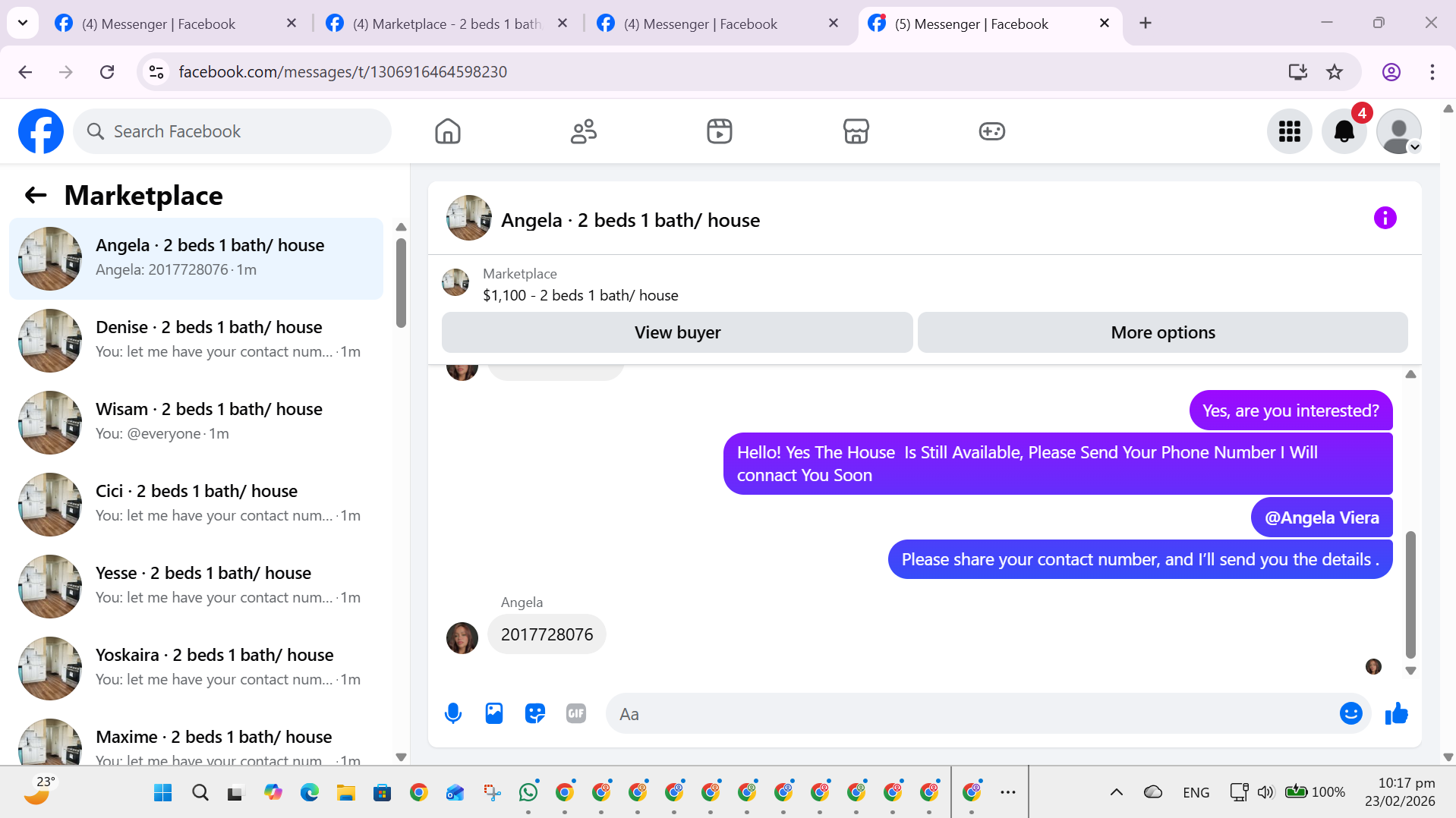Screen dimensions: 1456x818
Task: Click the listing thumbnail in chat header
Action: (468, 218)
